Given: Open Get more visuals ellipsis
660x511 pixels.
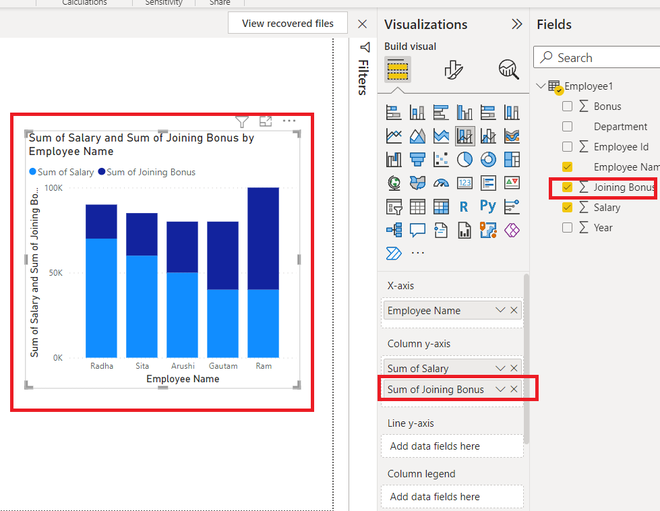Looking at the screenshot, I should tap(418, 253).
